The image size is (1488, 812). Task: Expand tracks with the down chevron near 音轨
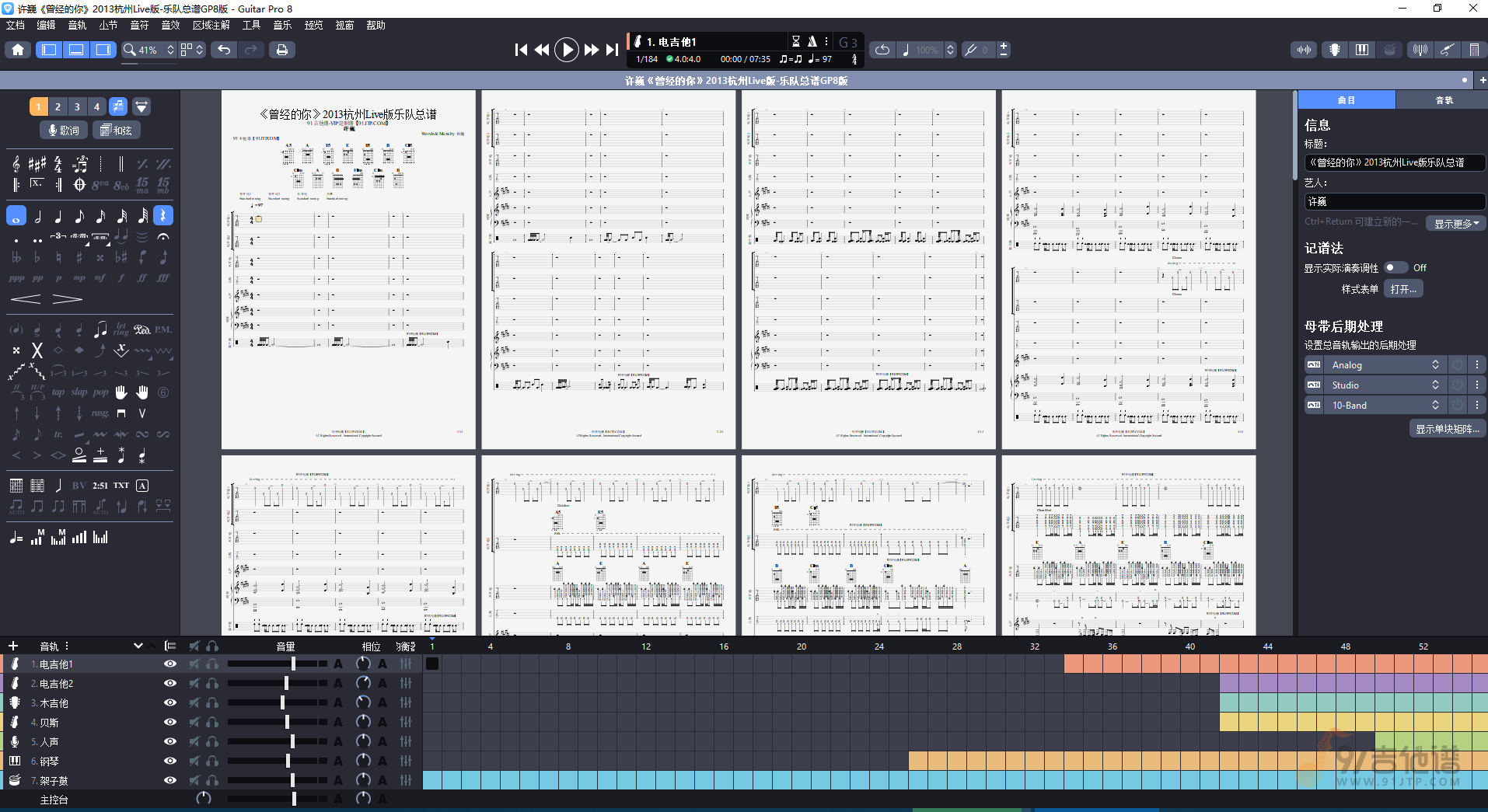click(138, 646)
